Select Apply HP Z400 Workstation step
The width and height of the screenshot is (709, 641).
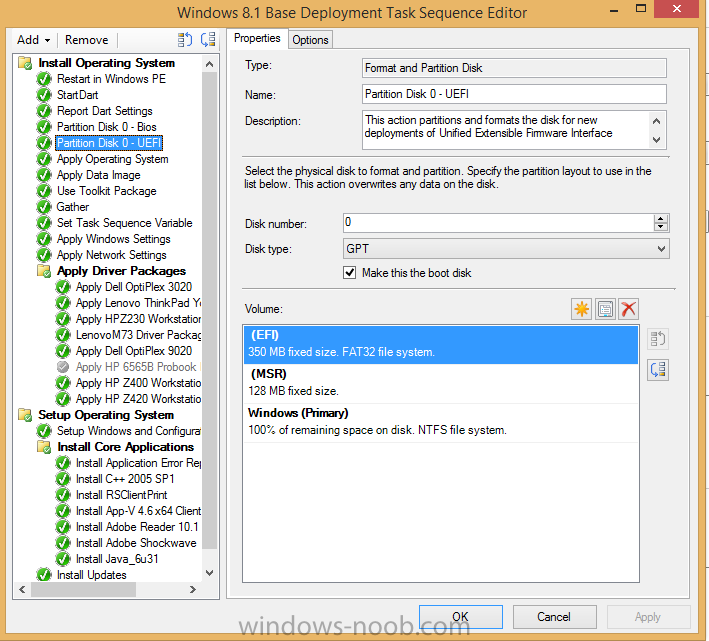click(138, 383)
